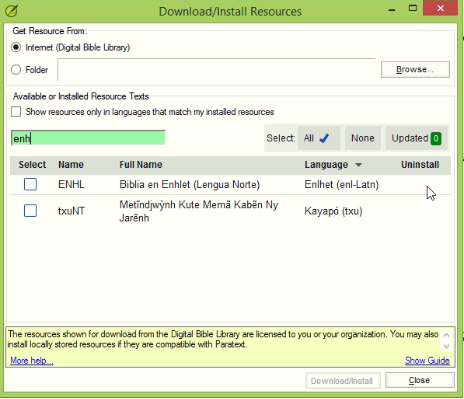Click the Download/Install button
464x399 pixels.
tap(342, 381)
